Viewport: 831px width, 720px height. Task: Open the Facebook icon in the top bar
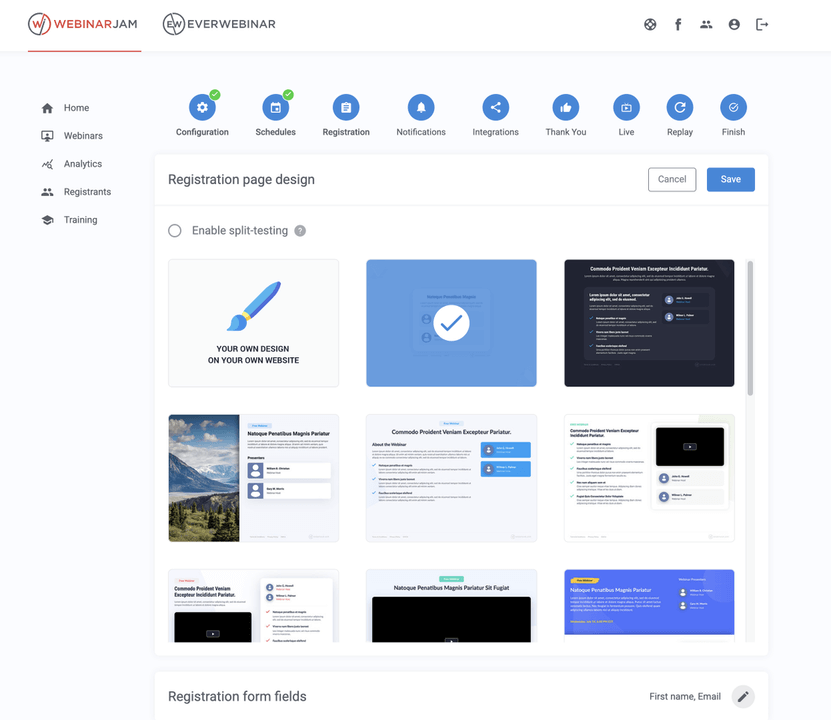pos(678,24)
